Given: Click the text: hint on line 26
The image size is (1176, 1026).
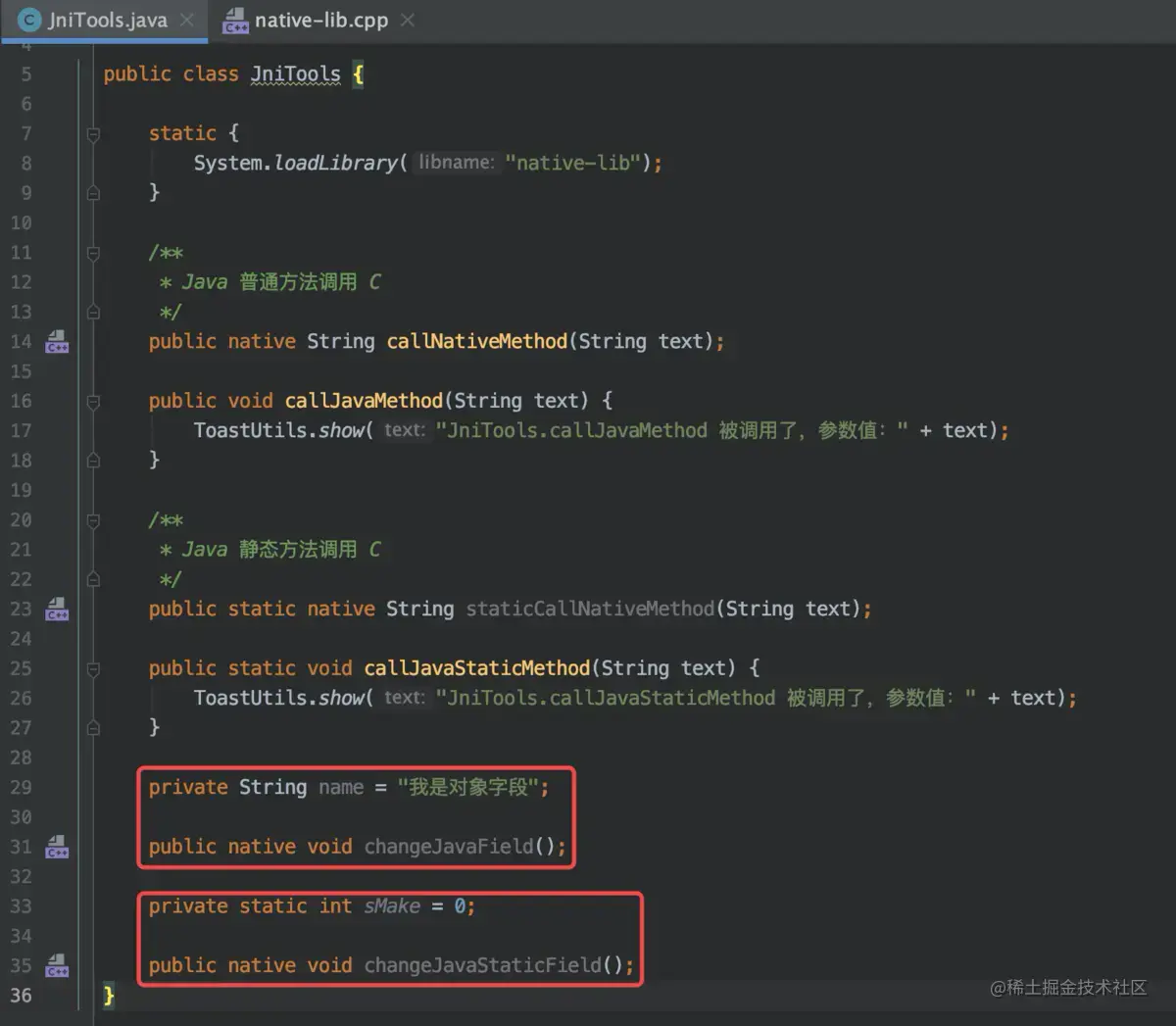Looking at the screenshot, I should (405, 698).
